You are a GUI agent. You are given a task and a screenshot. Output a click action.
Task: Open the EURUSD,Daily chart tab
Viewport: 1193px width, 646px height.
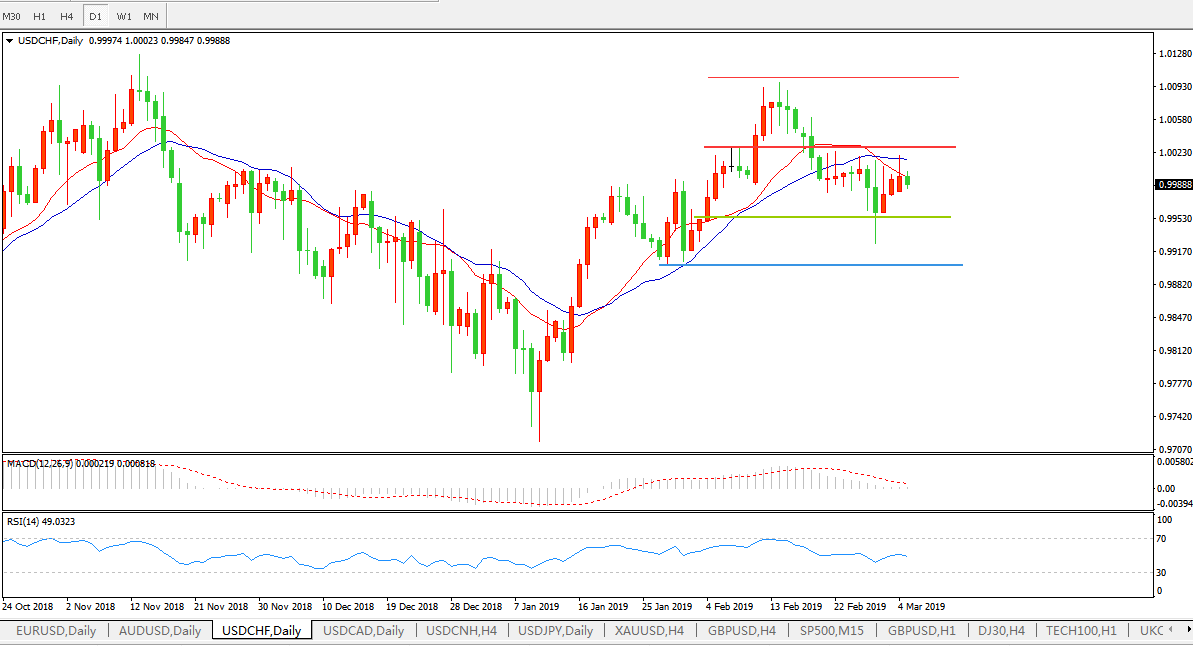[56, 631]
